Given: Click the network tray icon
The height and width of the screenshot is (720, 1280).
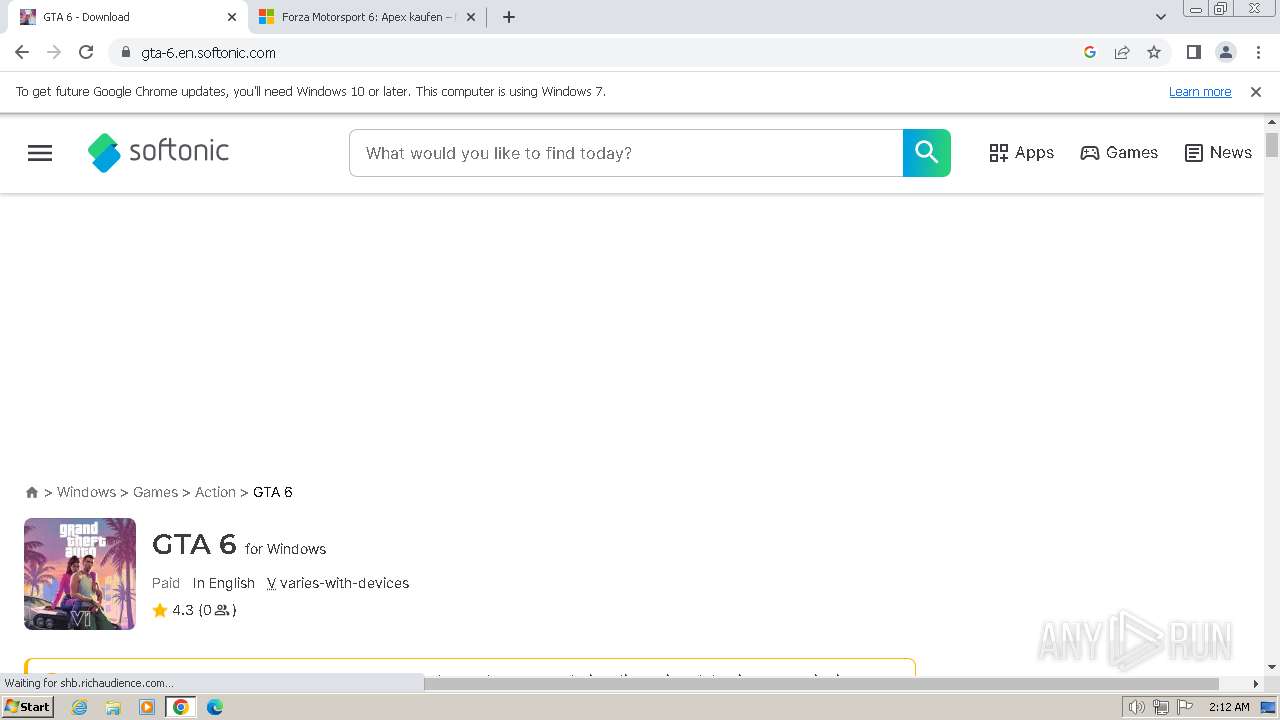Looking at the screenshot, I should [x=1161, y=707].
